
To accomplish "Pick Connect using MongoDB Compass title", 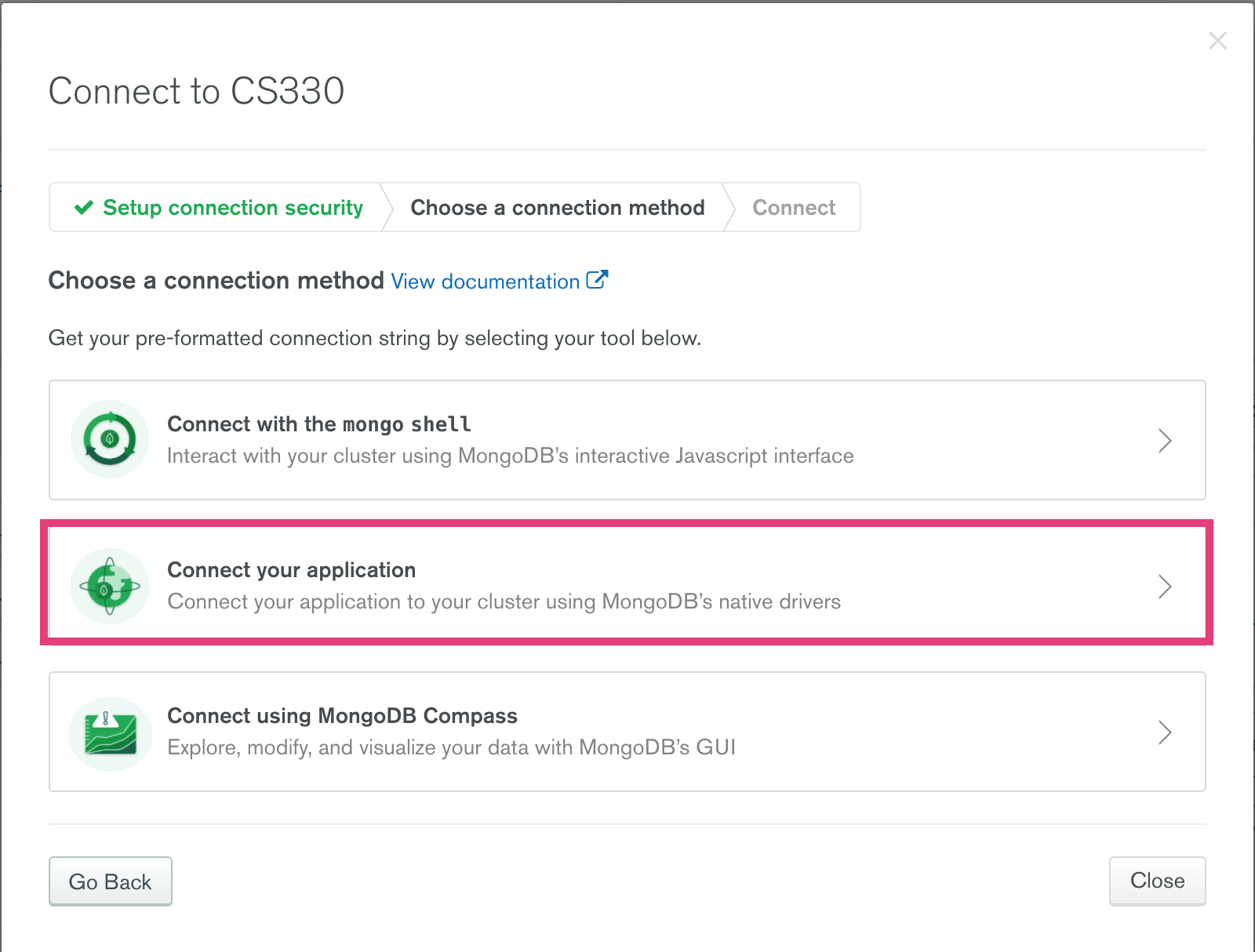I will 342,716.
